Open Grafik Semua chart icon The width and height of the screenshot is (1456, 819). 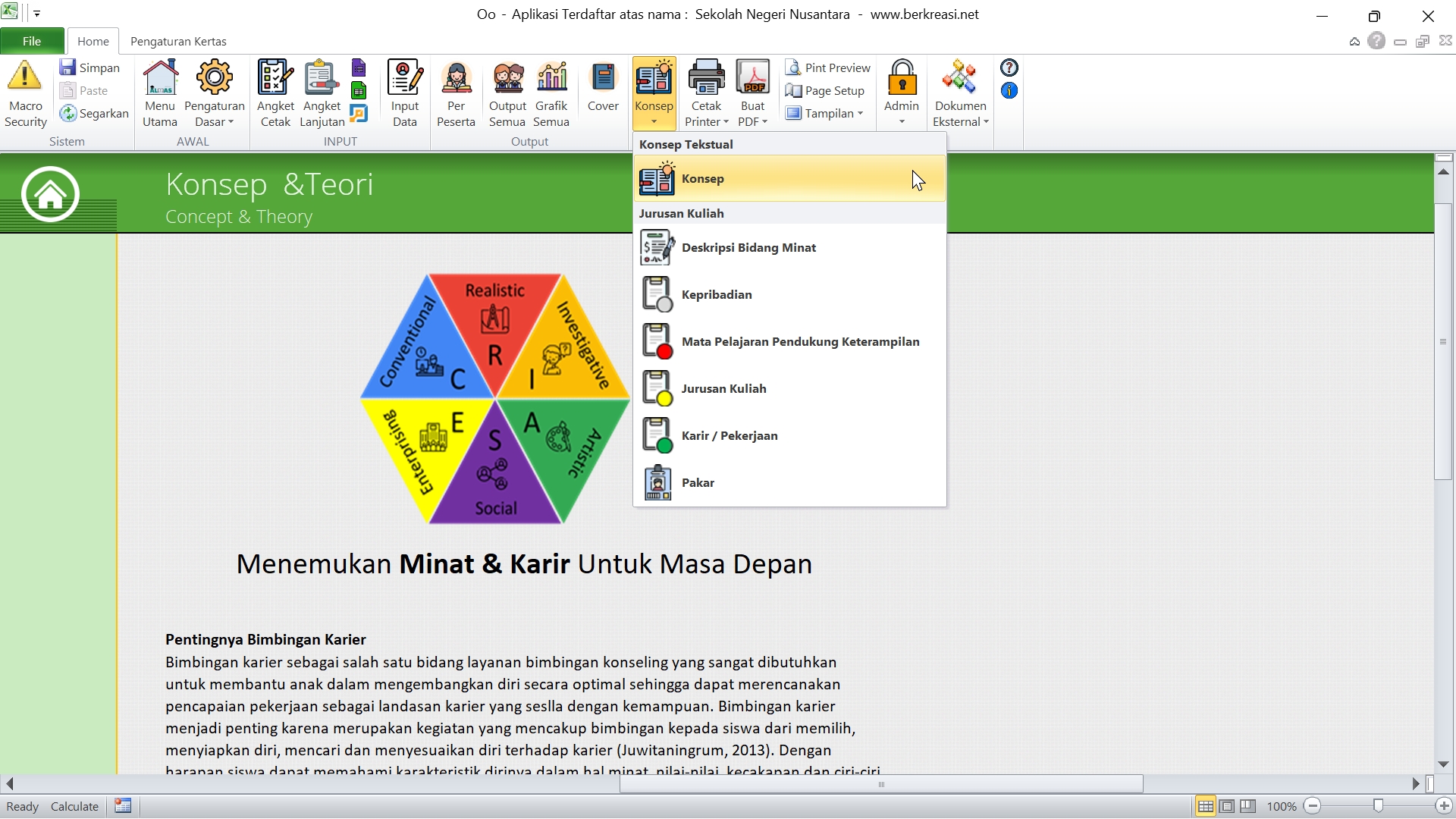[551, 77]
